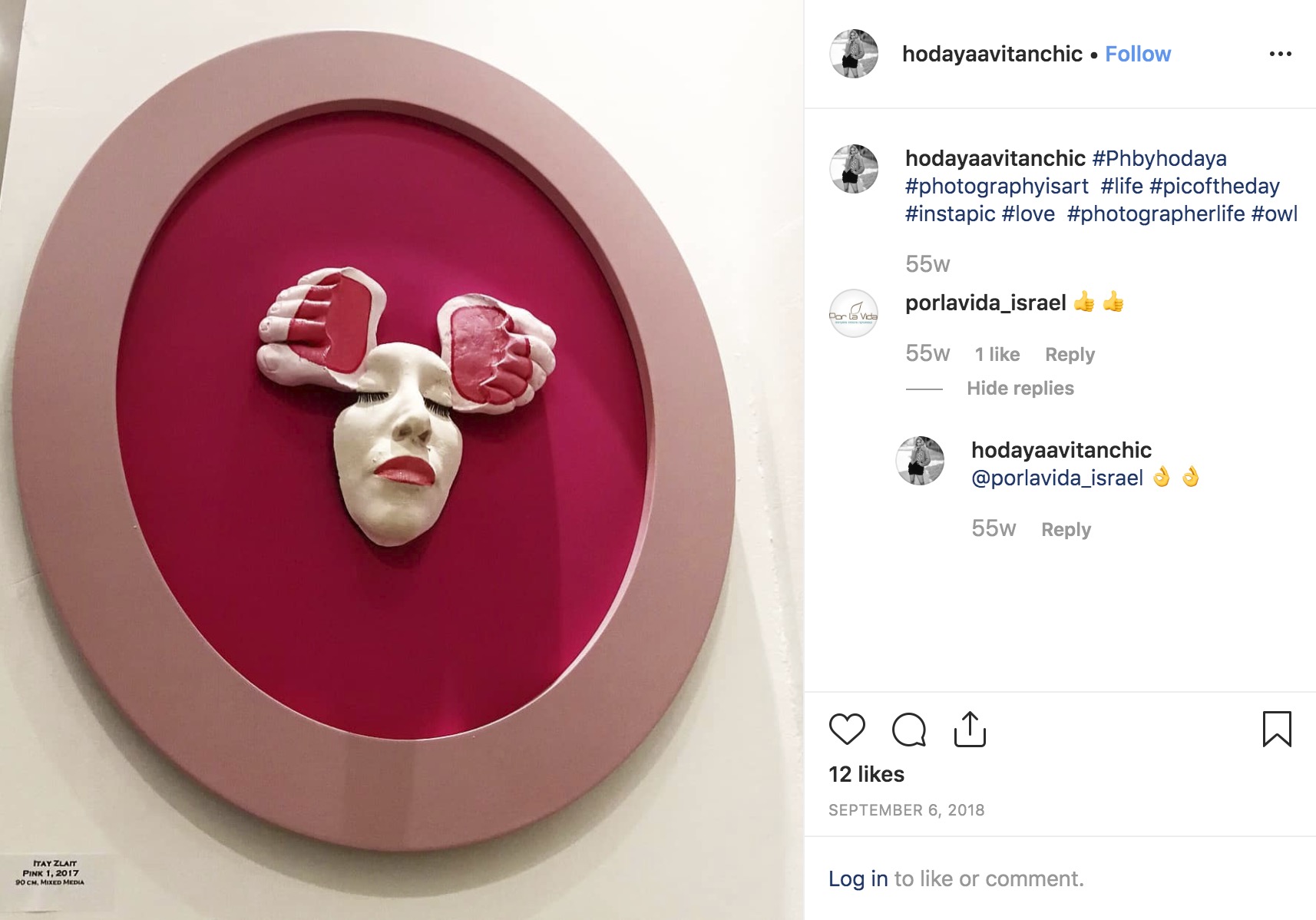The width and height of the screenshot is (1316, 920).
Task: Reply to the porlavida_israel comment
Action: pyautogui.click(x=1070, y=354)
